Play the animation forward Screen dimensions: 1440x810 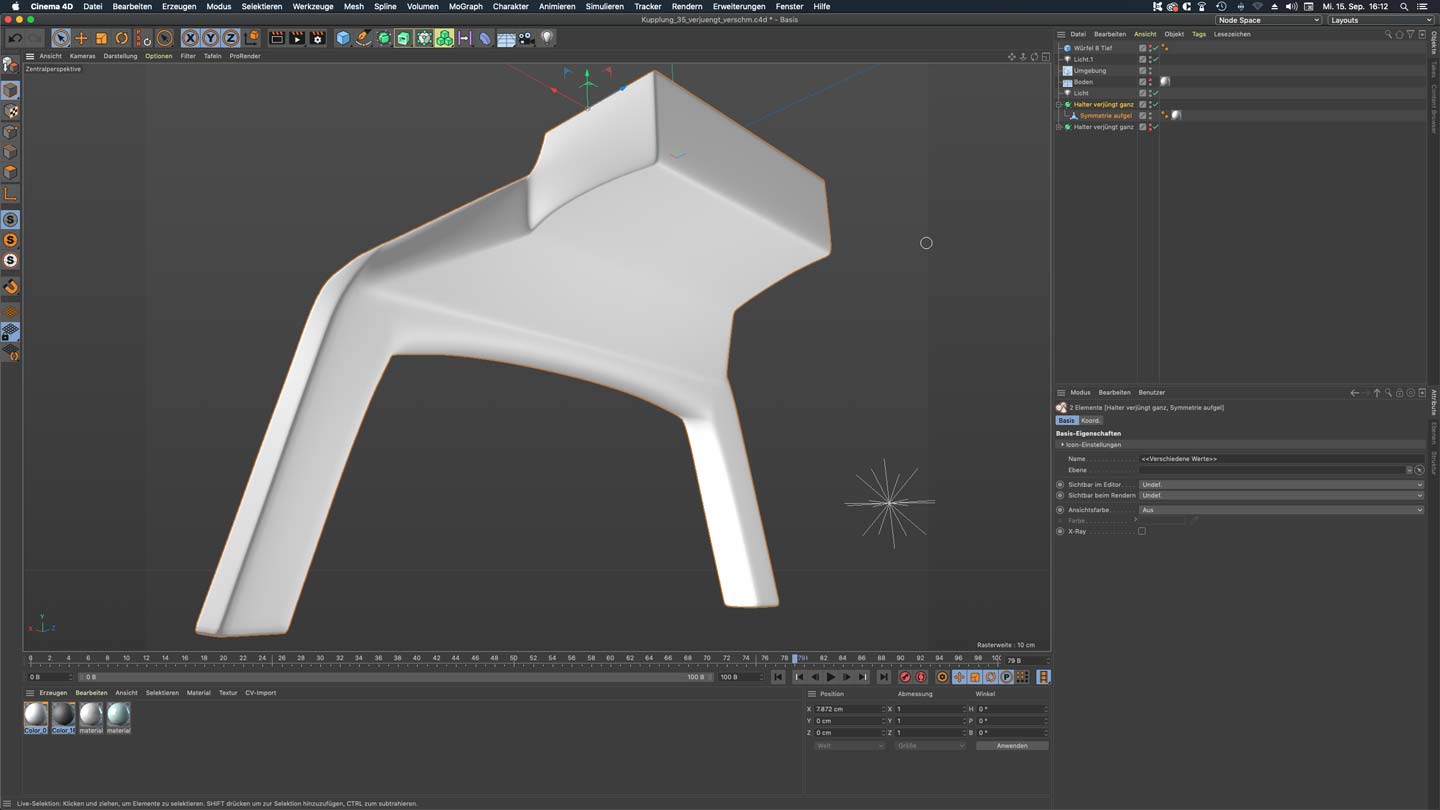[831, 677]
